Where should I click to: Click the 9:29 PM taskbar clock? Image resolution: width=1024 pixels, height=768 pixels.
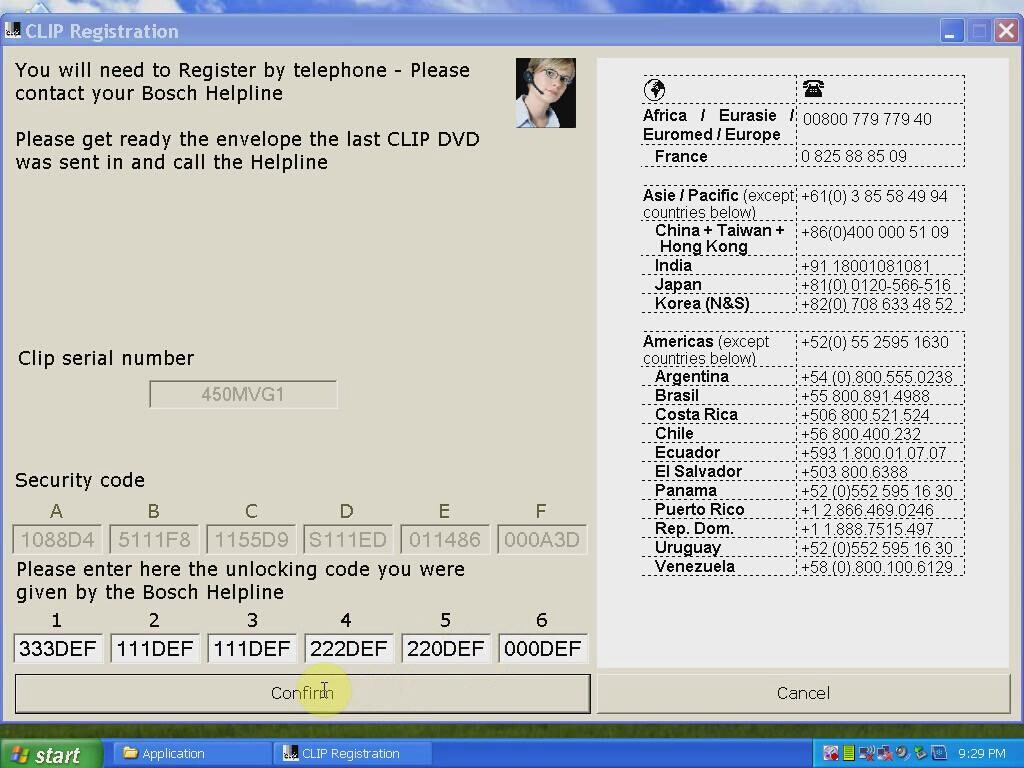click(982, 754)
